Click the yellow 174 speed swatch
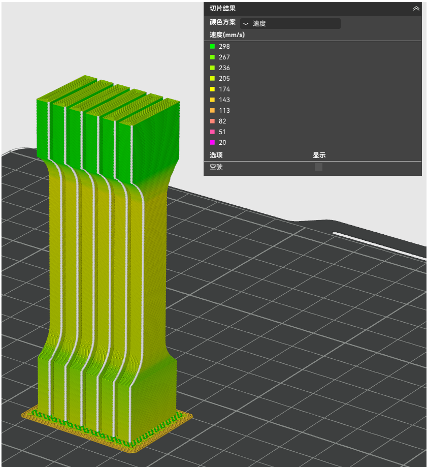The width and height of the screenshot is (427, 468). (x=212, y=89)
